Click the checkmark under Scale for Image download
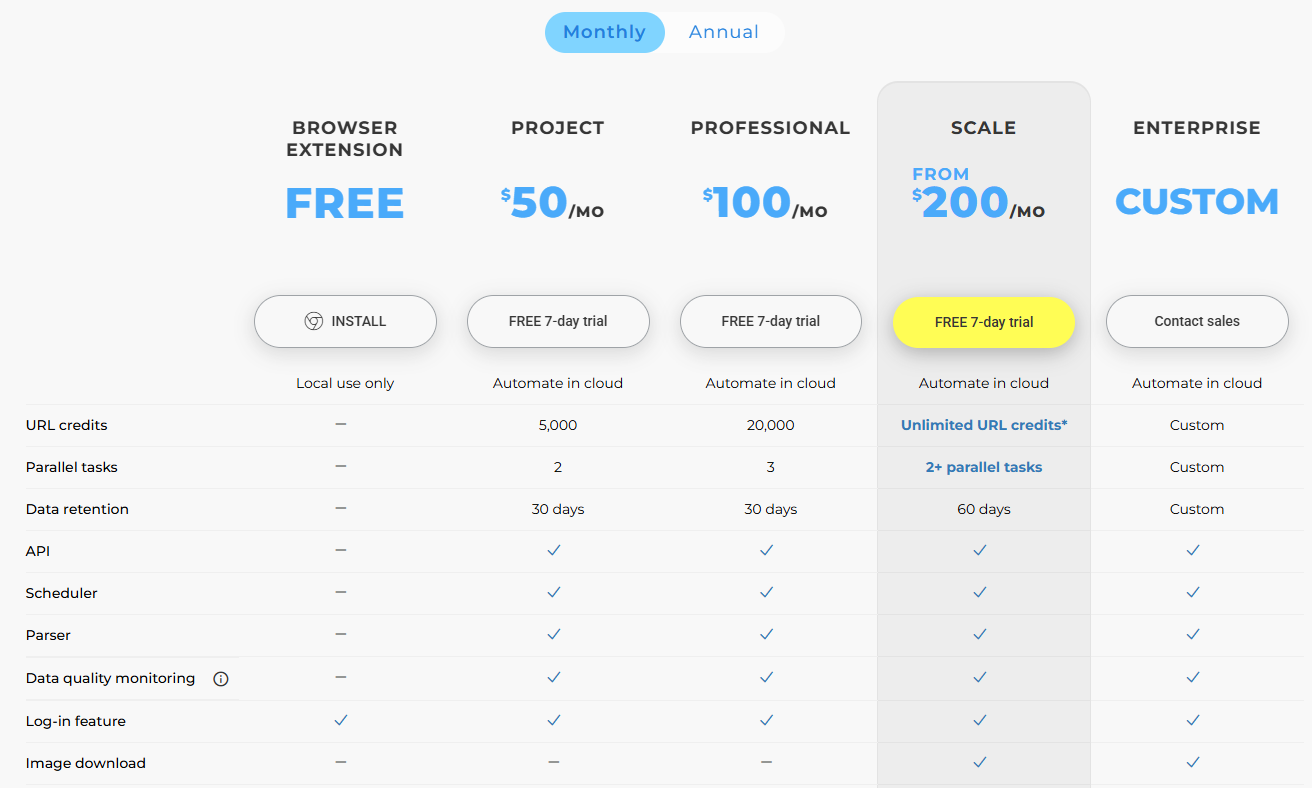The width and height of the screenshot is (1312, 788). click(x=979, y=761)
